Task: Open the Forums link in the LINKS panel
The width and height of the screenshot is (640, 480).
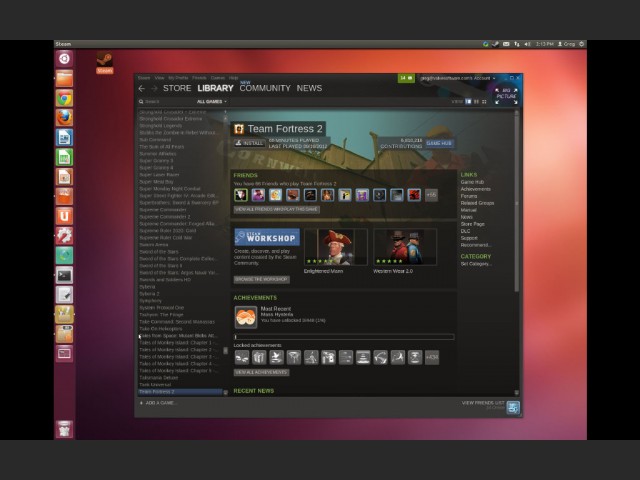Action: click(x=469, y=196)
